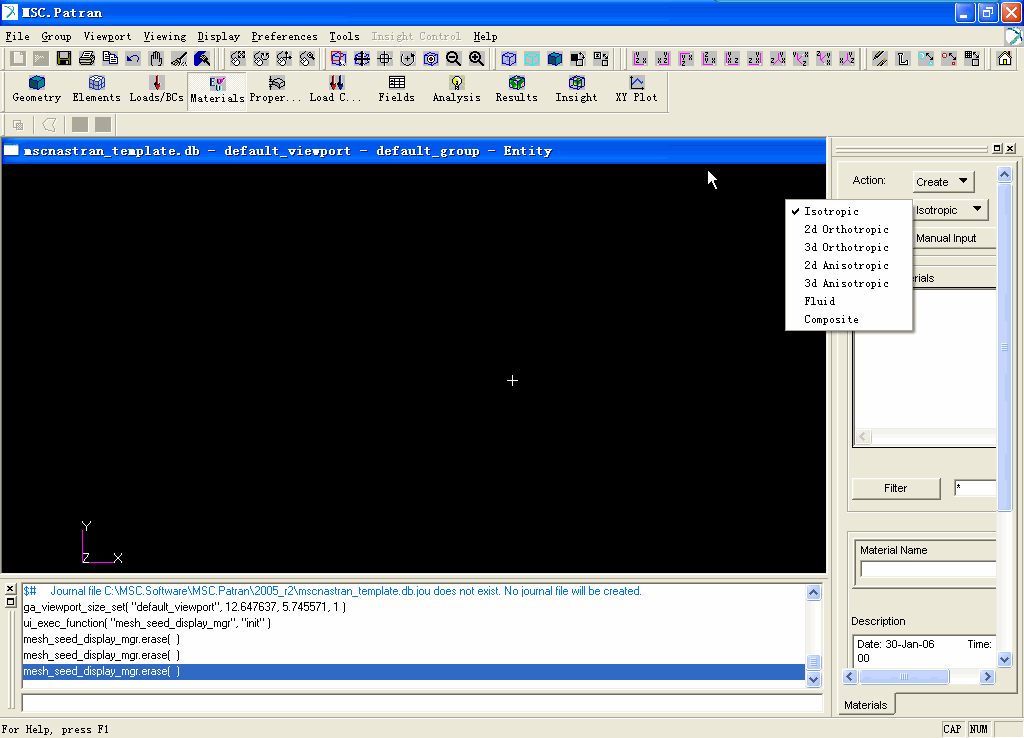
Task: Open the Help menu
Action: point(485,37)
